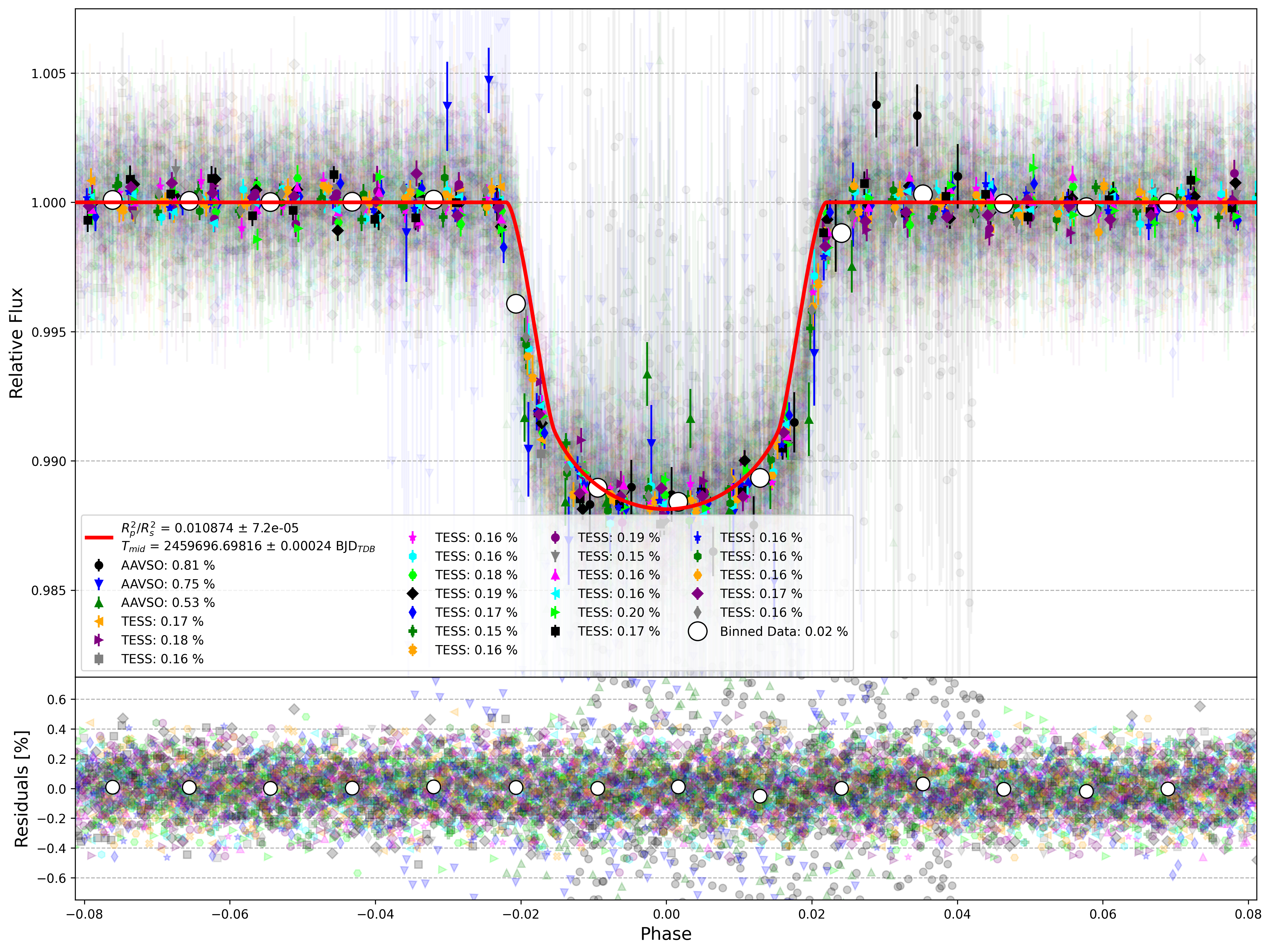Click the black circle marker for AAVSO 0.81 %
1271x952 pixels.
point(99,565)
